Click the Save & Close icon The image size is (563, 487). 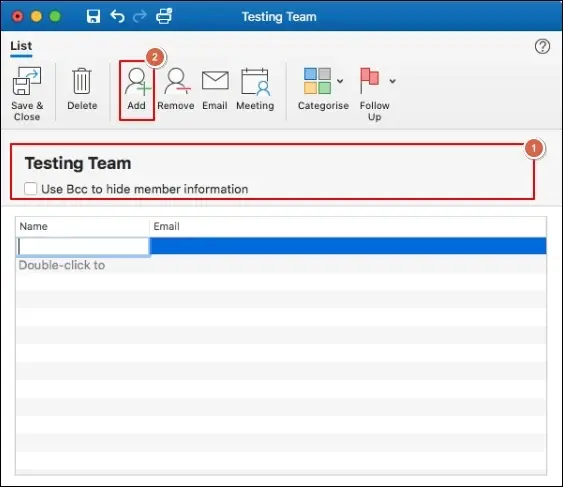[x=27, y=81]
